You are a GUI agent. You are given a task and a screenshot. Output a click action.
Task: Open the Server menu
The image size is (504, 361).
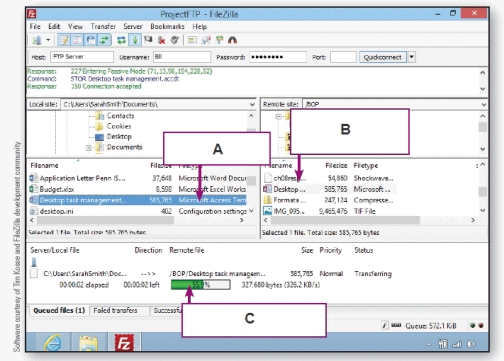tap(133, 26)
